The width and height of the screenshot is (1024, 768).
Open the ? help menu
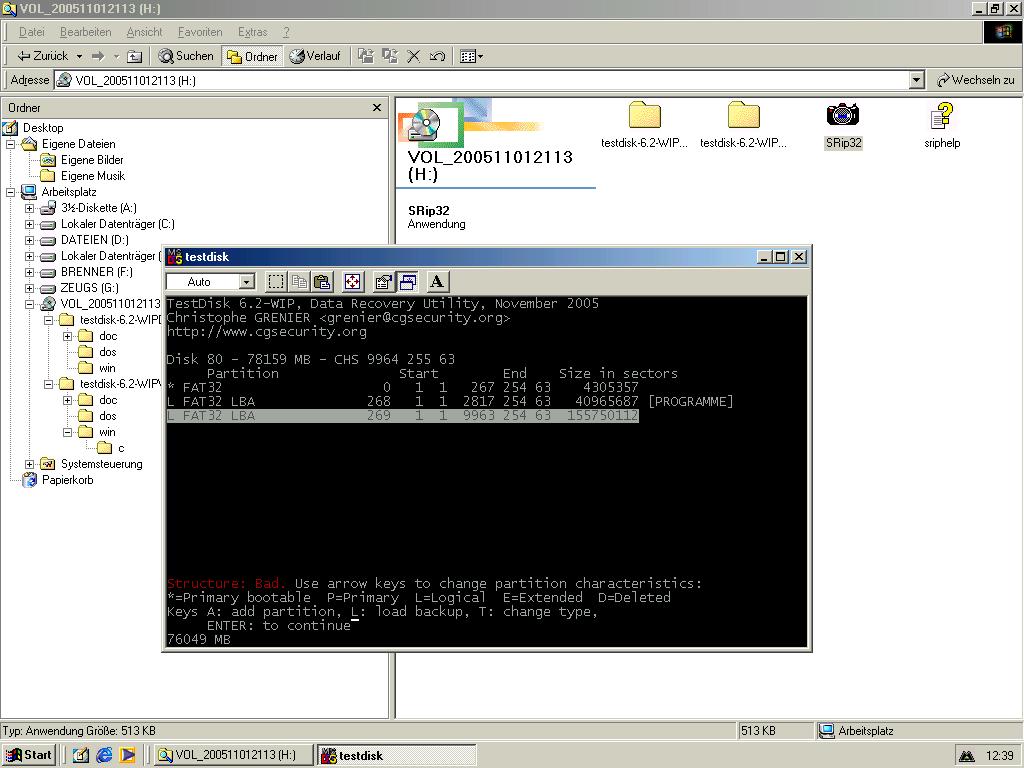[286, 32]
